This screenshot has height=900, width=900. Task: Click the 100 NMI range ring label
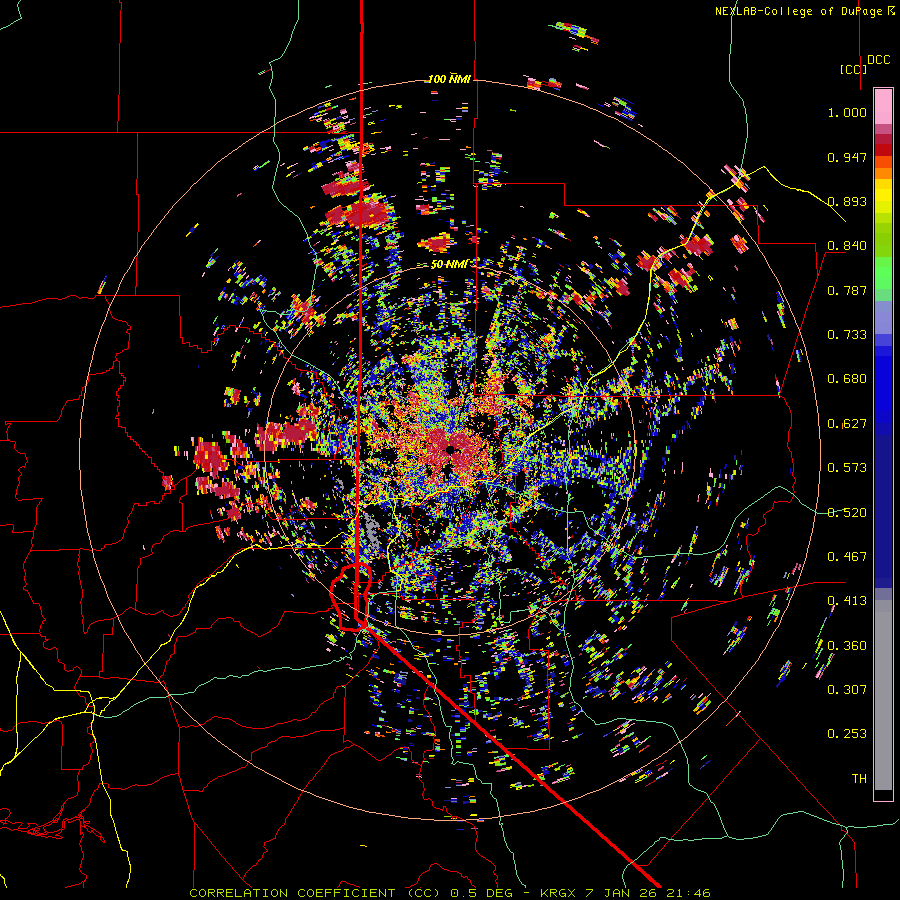pyautogui.click(x=449, y=79)
